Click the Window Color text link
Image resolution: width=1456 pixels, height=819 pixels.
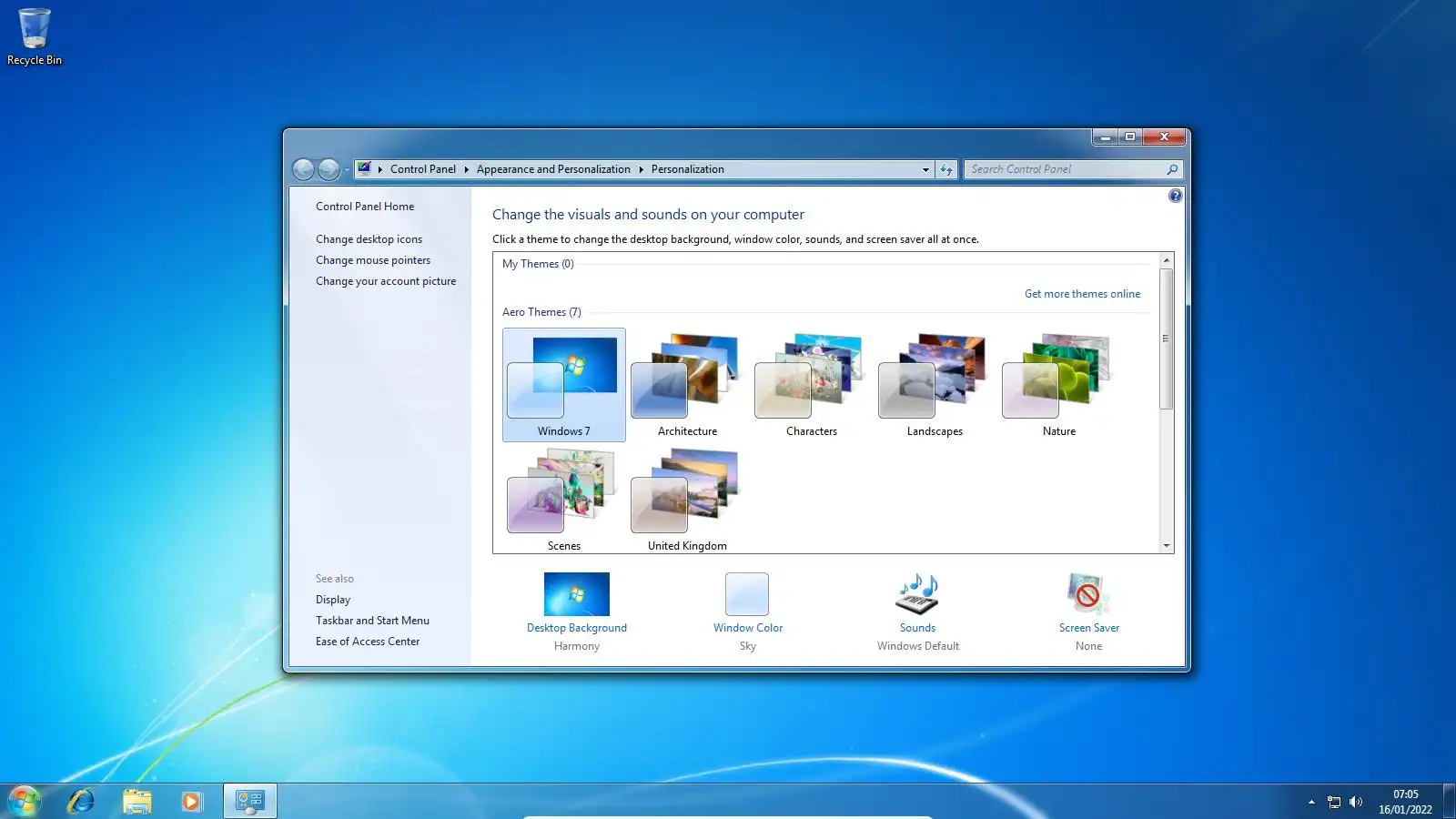pyautogui.click(x=748, y=628)
